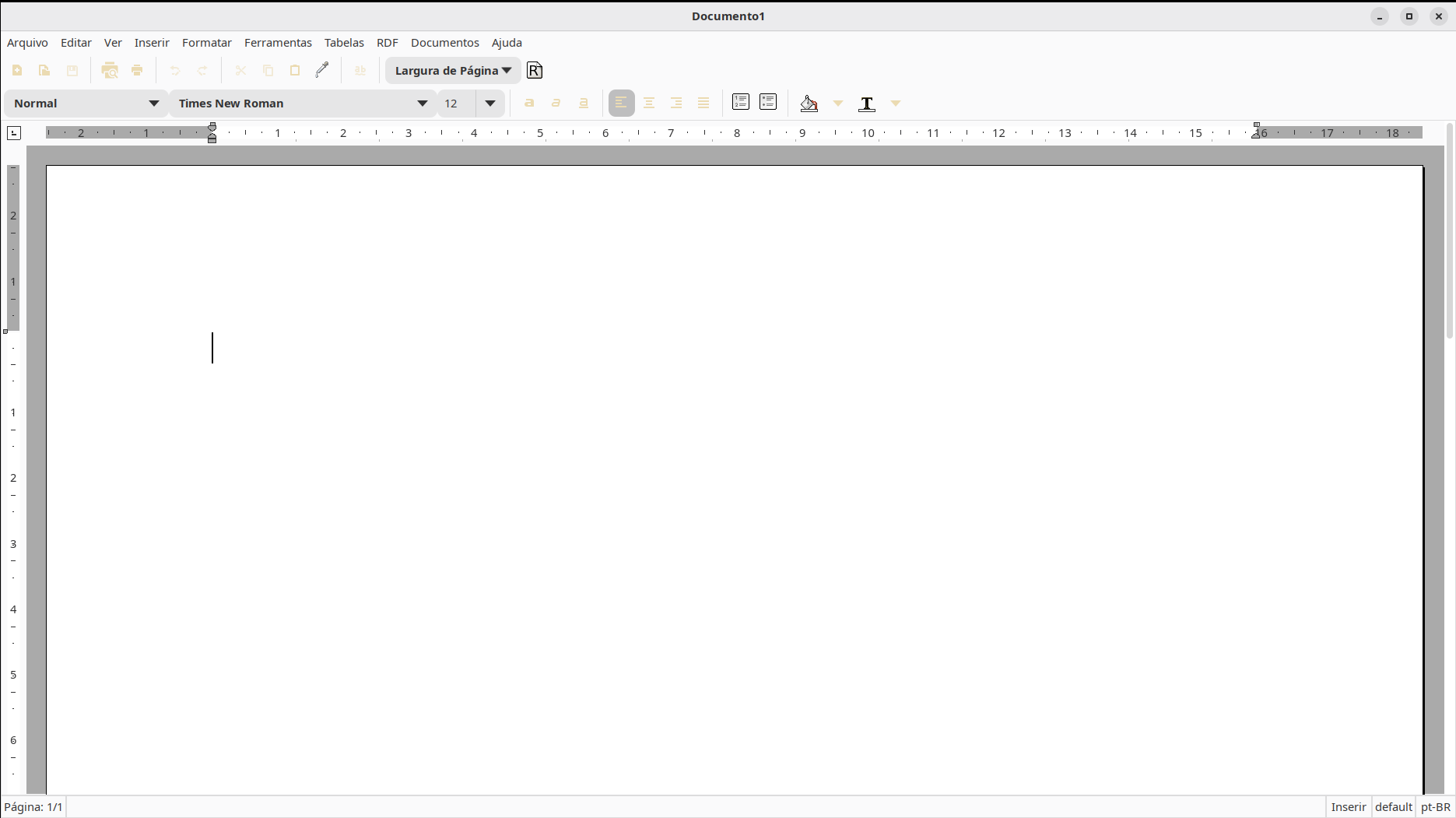Image resolution: width=1456 pixels, height=818 pixels.
Task: Click the RDF icon beside the zoom box
Action: pos(535,70)
